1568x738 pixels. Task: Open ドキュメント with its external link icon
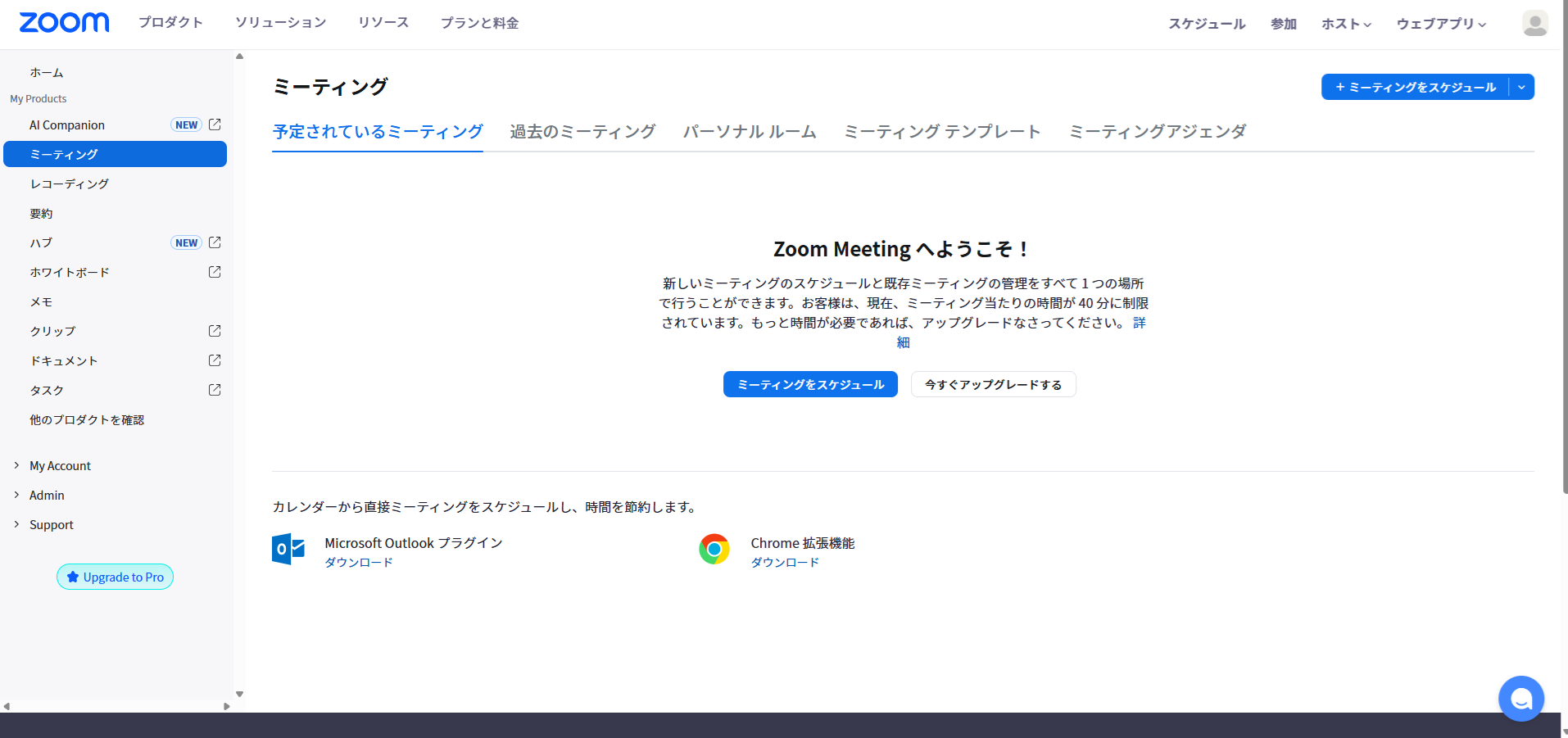215,360
